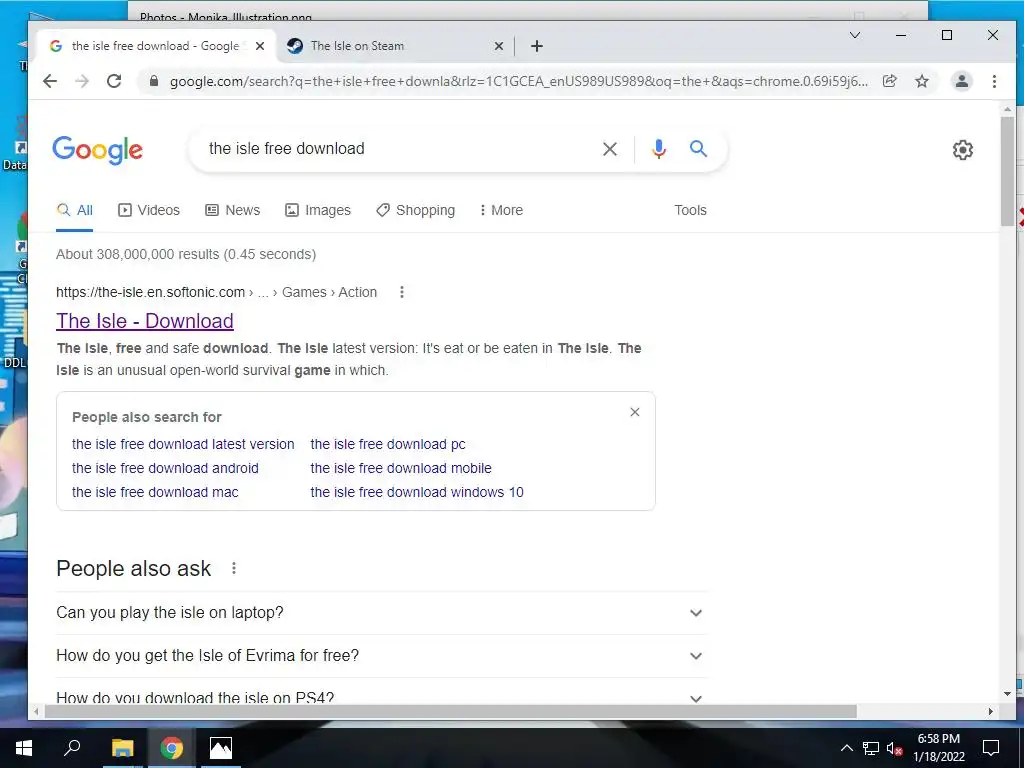
Task: Search 'the isle free download mac'
Action: (155, 492)
